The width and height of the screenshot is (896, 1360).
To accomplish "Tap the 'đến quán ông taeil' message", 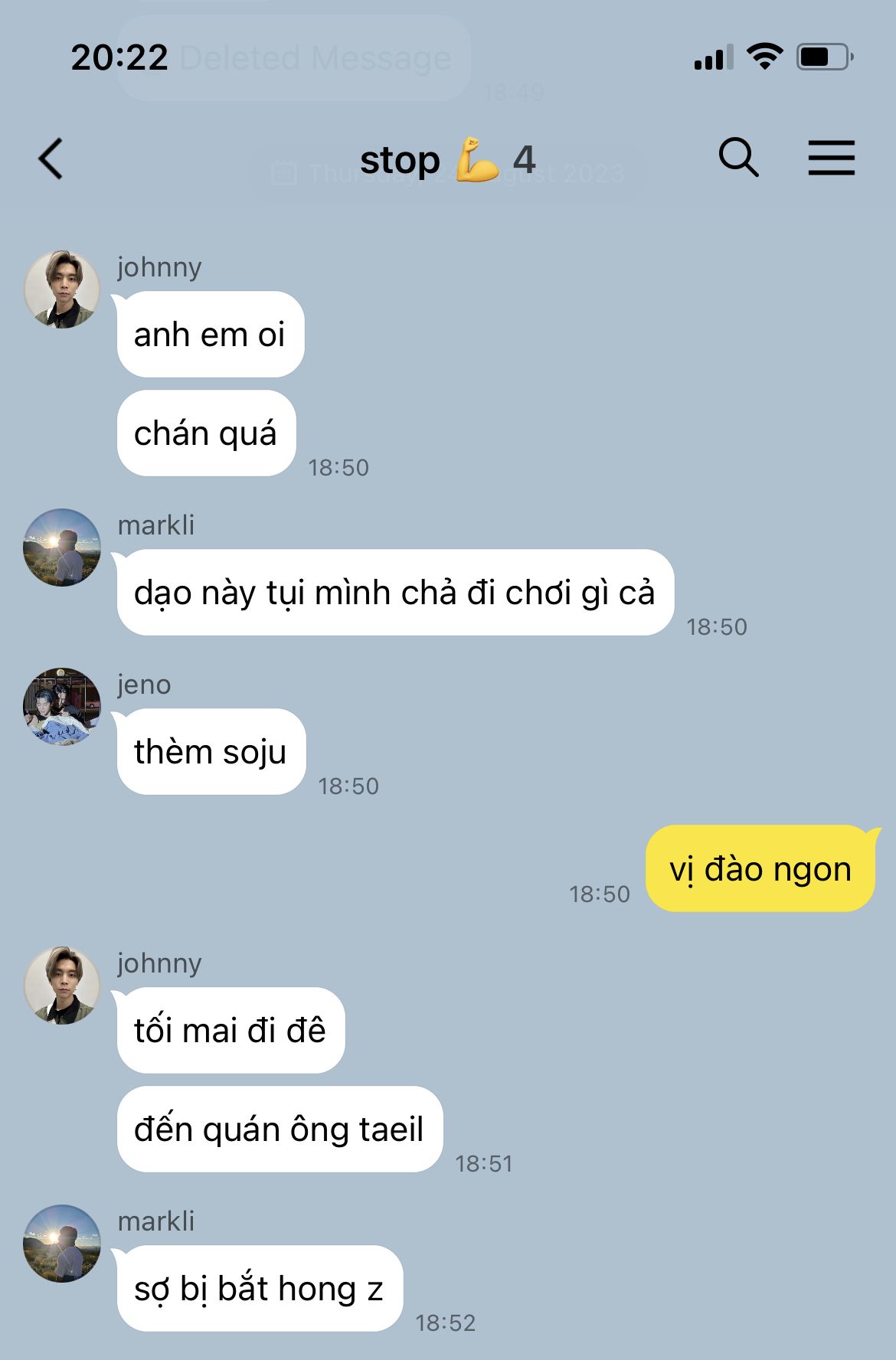I will pyautogui.click(x=280, y=1129).
